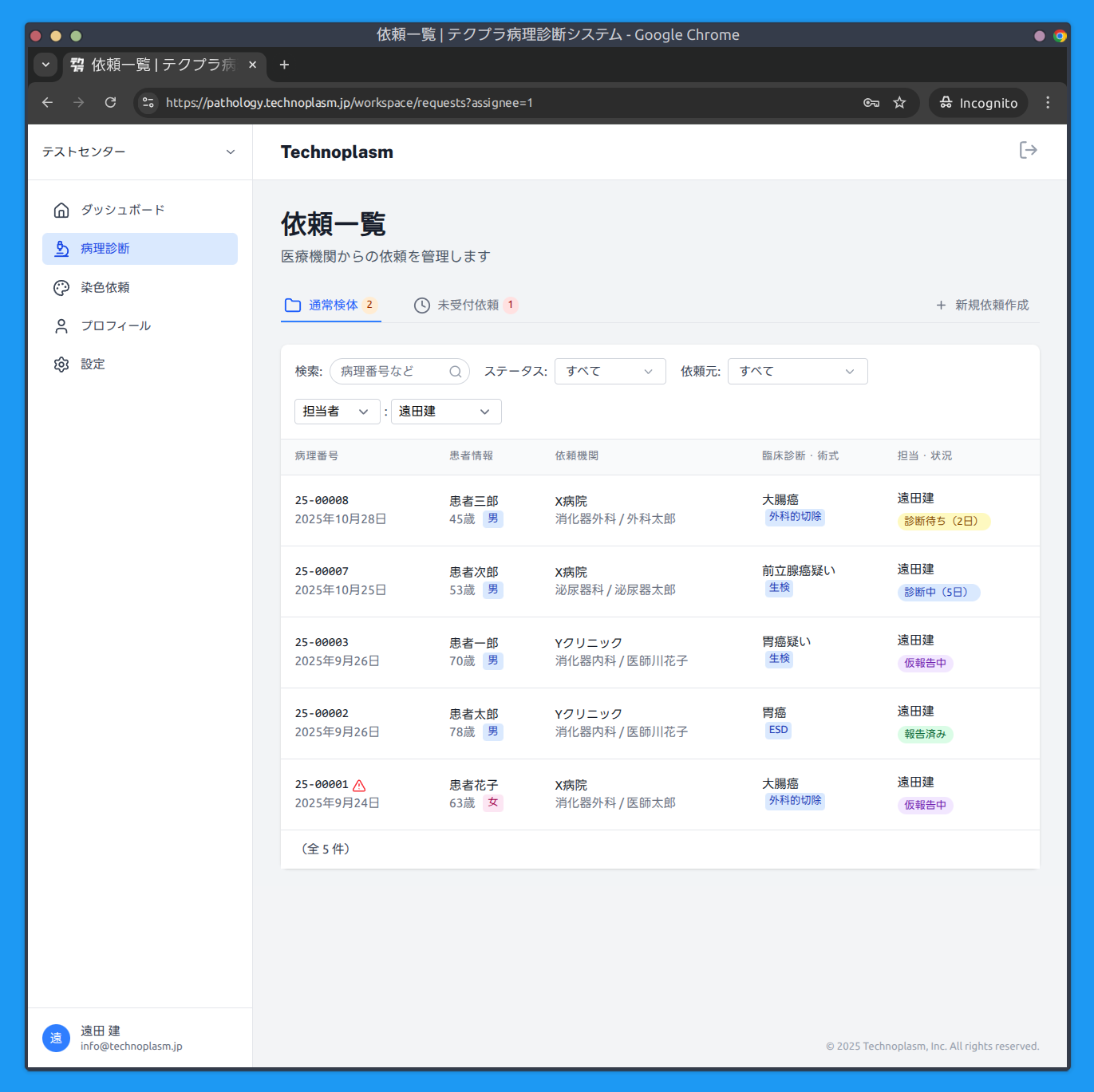Open the ステータス filter dropdown
Image resolution: width=1094 pixels, height=1092 pixels.
click(610, 372)
